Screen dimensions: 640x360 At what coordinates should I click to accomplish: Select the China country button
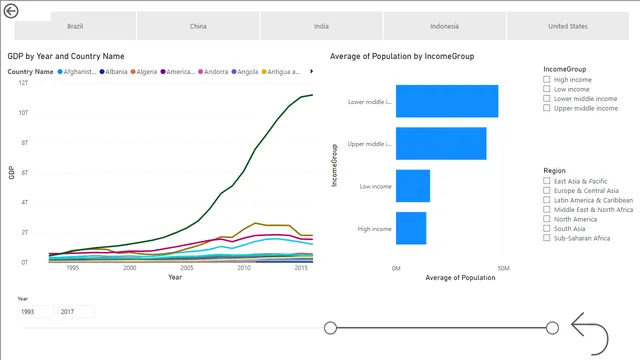(198, 26)
